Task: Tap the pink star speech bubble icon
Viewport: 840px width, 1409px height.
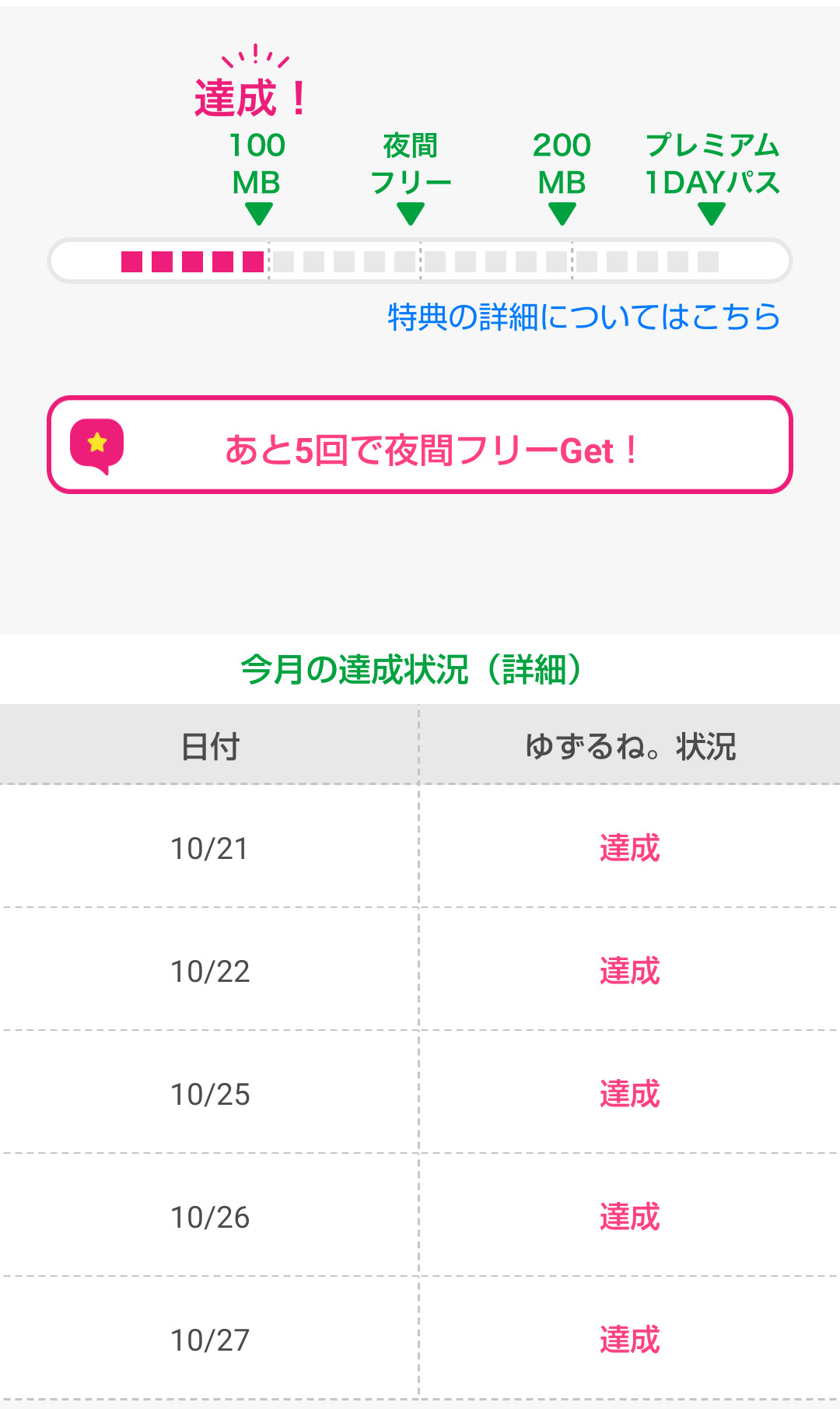Action: click(97, 446)
